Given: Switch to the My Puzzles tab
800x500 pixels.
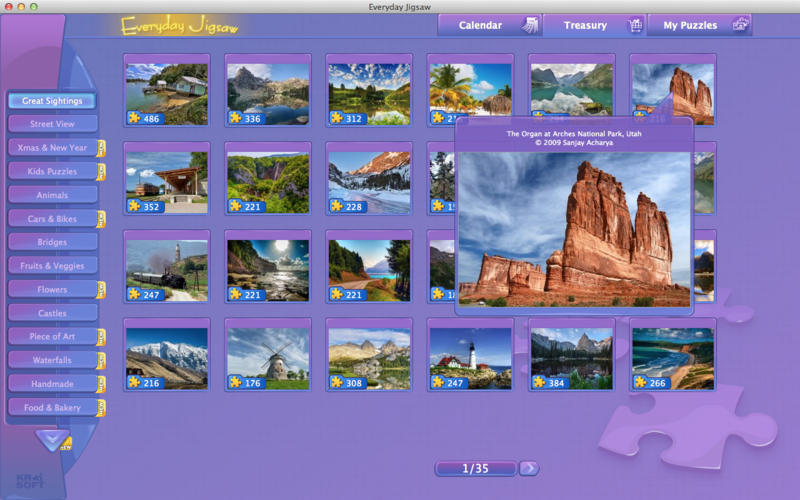Looking at the screenshot, I should click(x=690, y=25).
